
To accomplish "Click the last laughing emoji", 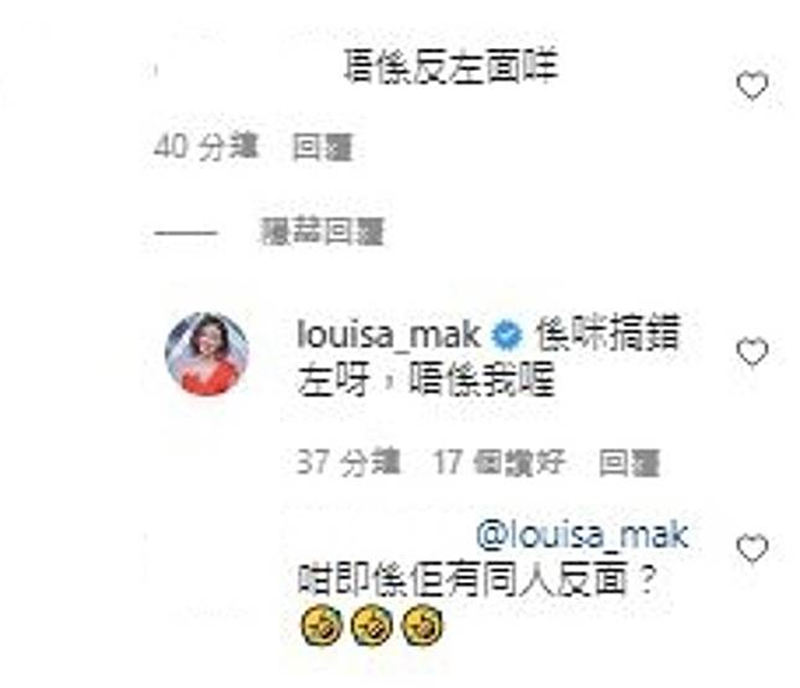I will click(422, 624).
